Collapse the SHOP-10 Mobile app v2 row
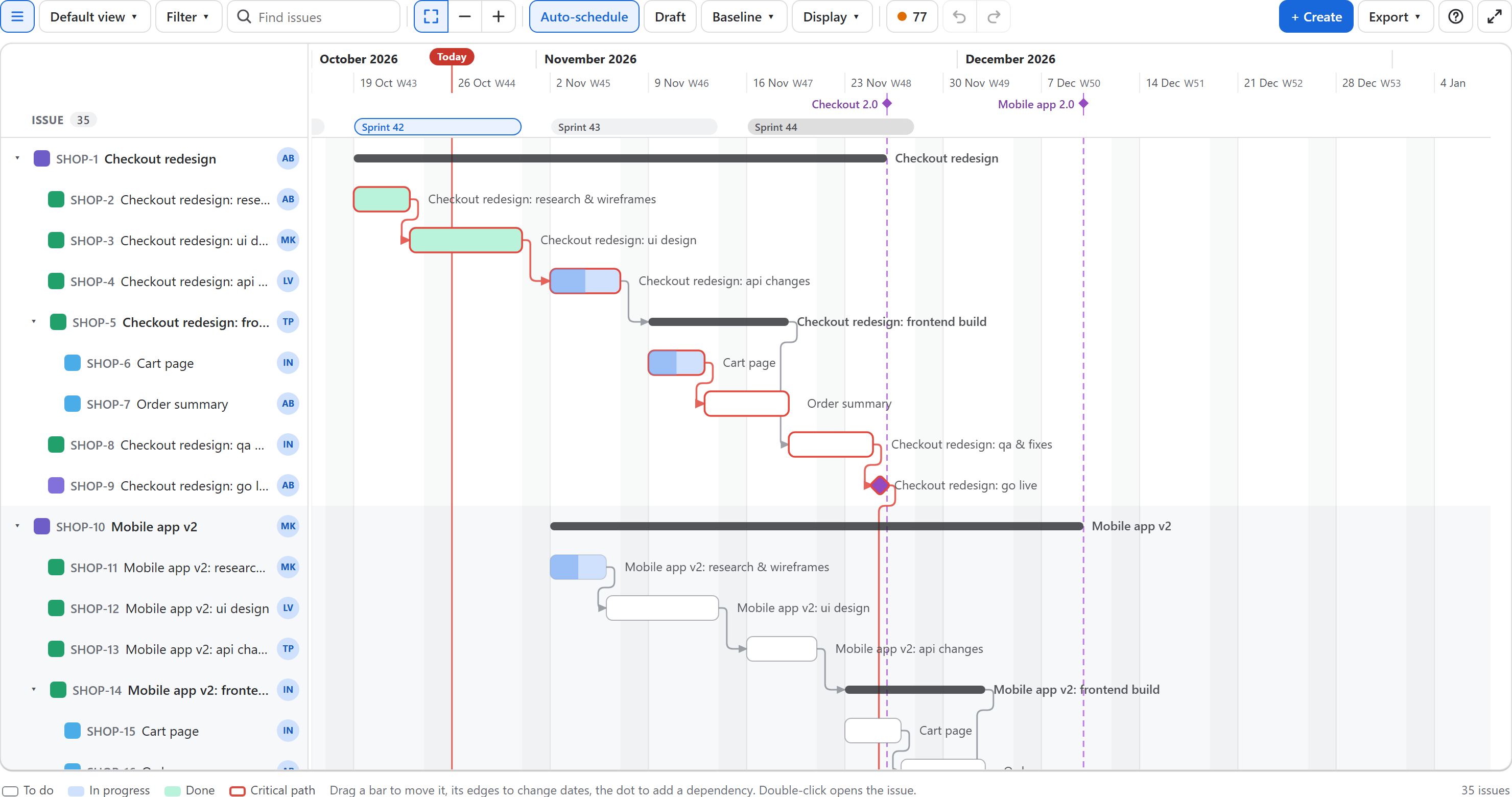 click(17, 526)
